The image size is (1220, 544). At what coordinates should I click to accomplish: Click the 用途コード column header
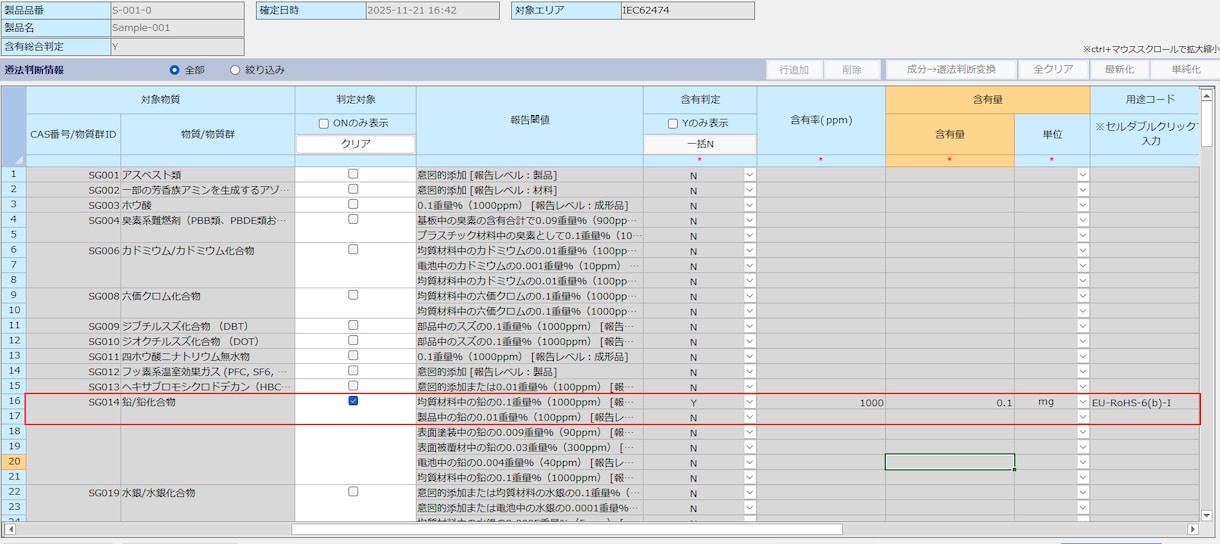(x=1144, y=100)
